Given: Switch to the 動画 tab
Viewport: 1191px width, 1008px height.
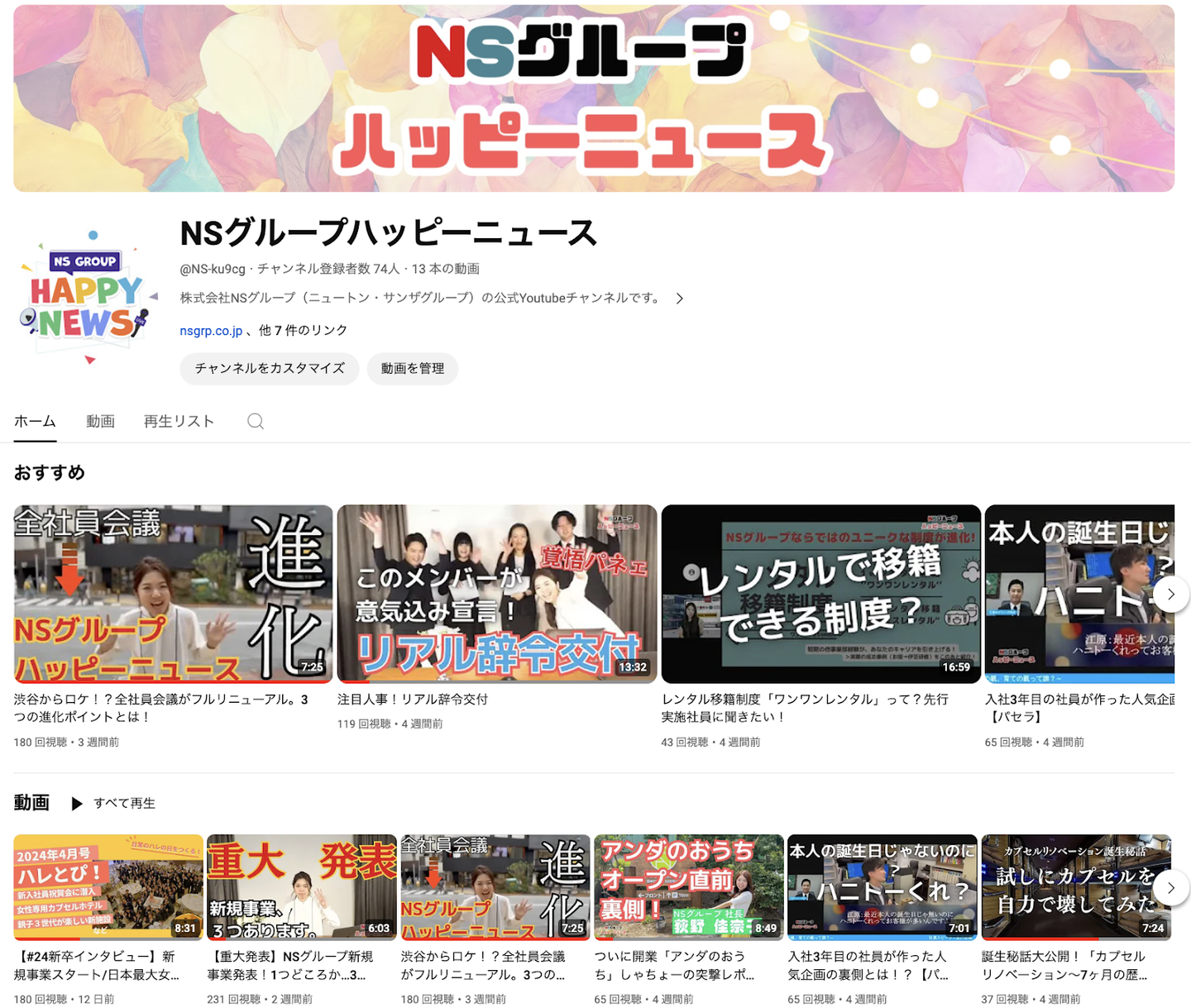Looking at the screenshot, I should click(100, 422).
